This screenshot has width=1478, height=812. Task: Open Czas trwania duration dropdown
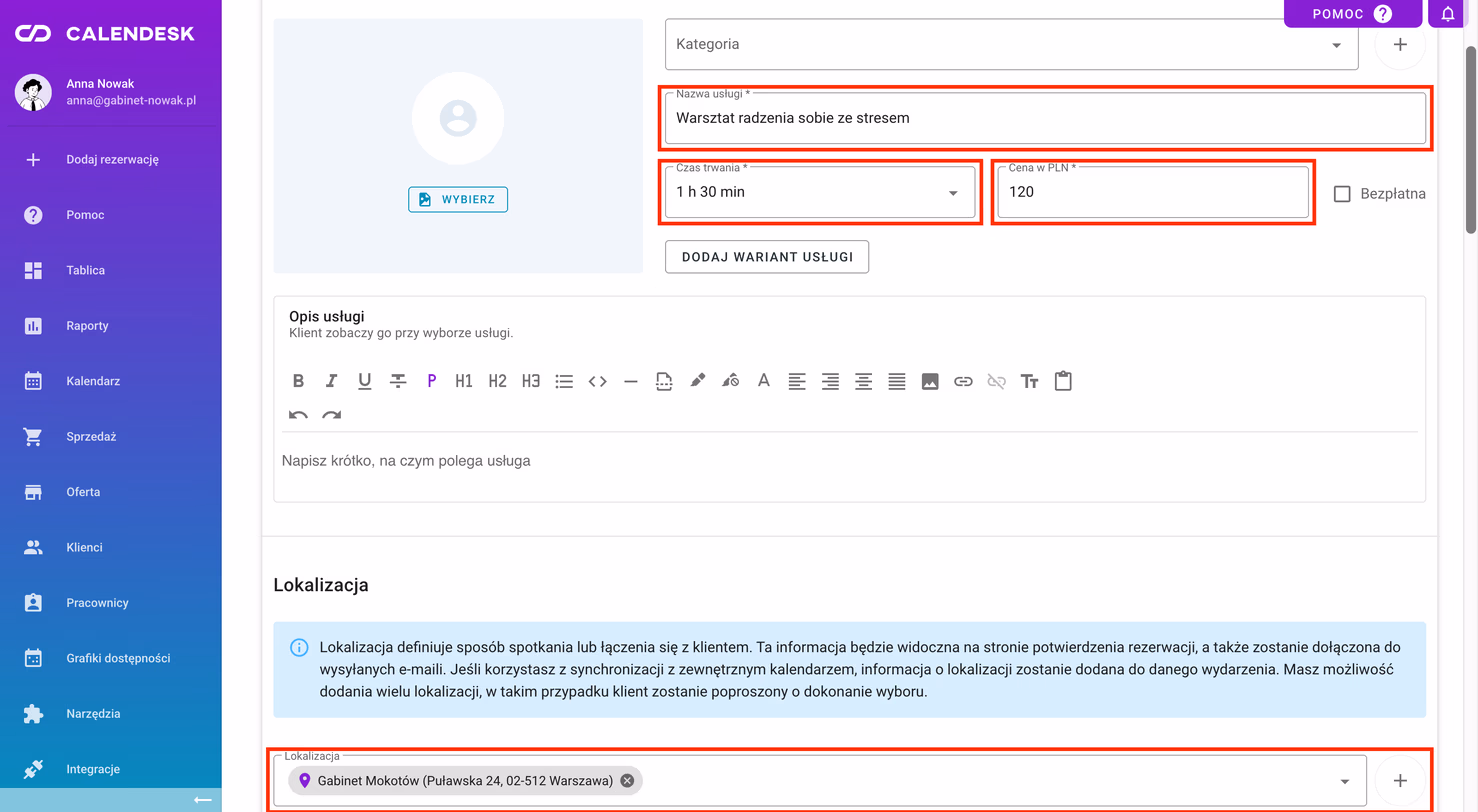point(820,192)
